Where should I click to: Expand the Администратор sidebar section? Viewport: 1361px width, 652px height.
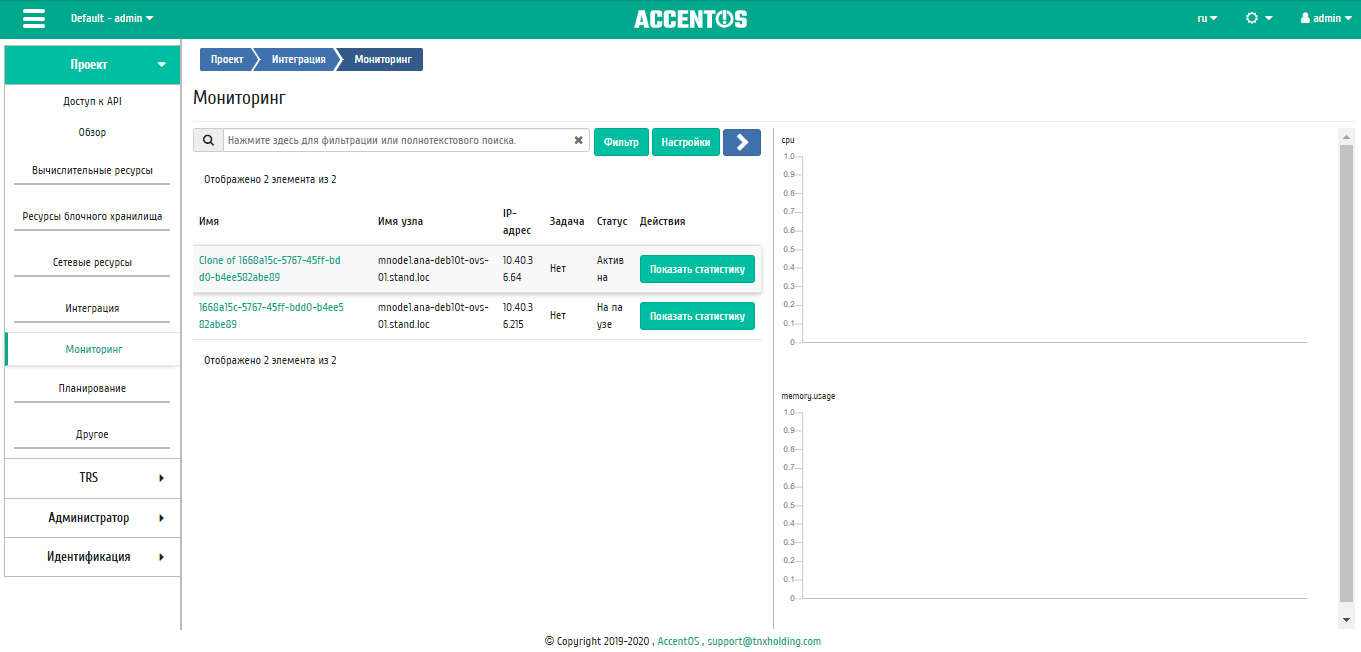tap(92, 518)
